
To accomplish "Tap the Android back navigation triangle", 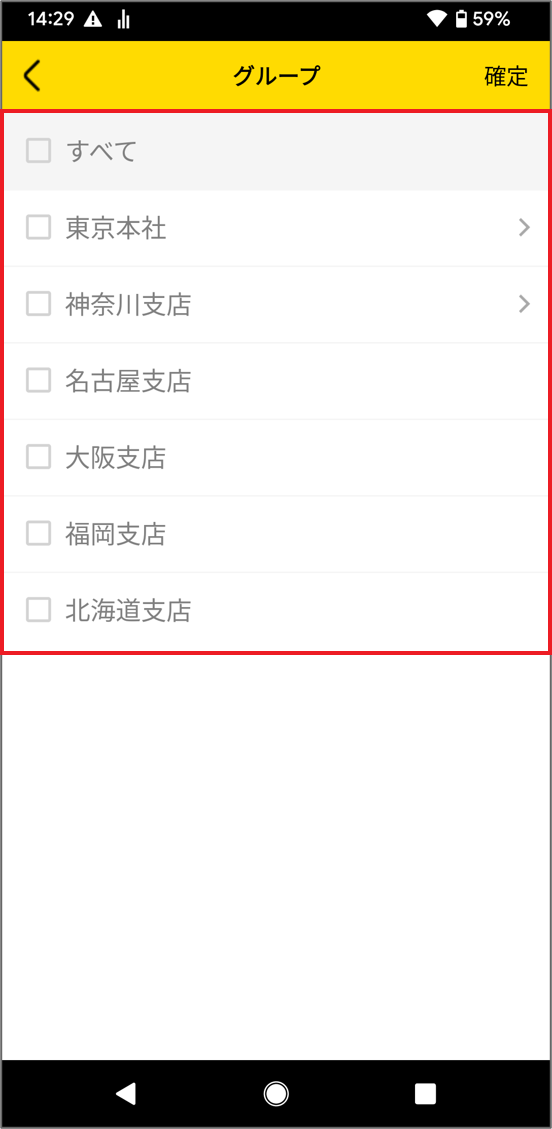I will click(x=126, y=1094).
